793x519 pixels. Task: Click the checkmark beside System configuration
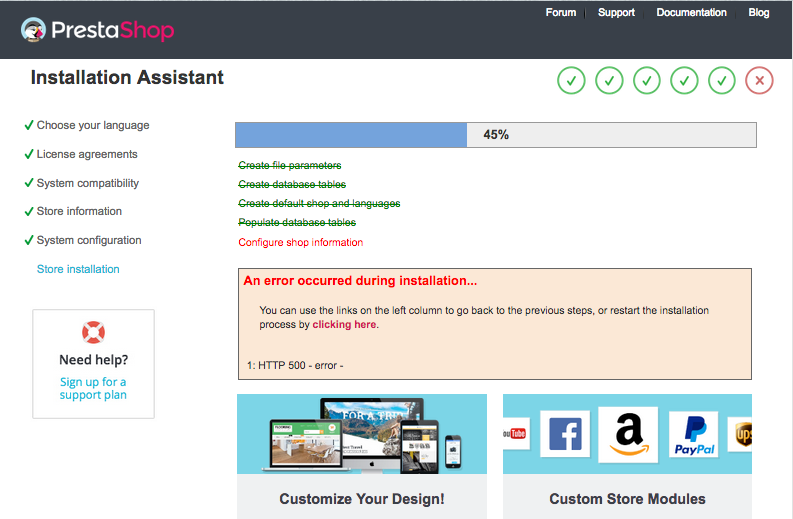point(29,240)
